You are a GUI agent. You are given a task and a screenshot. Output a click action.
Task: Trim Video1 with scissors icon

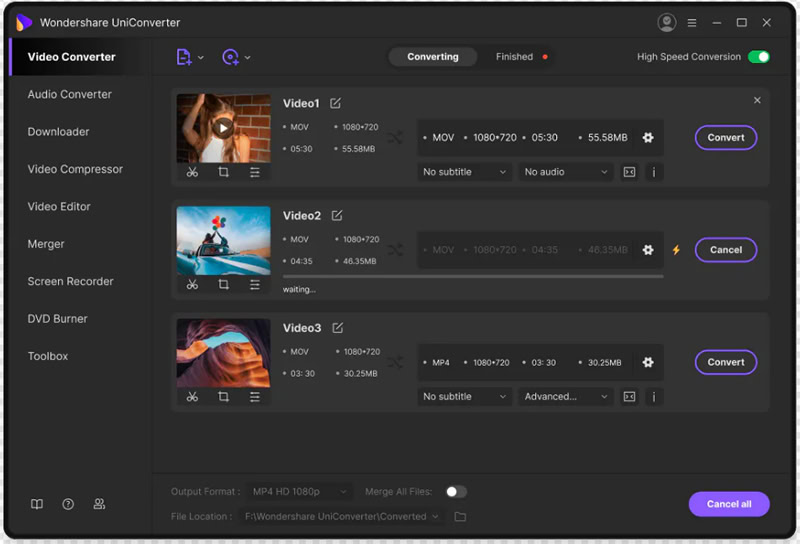(x=192, y=172)
